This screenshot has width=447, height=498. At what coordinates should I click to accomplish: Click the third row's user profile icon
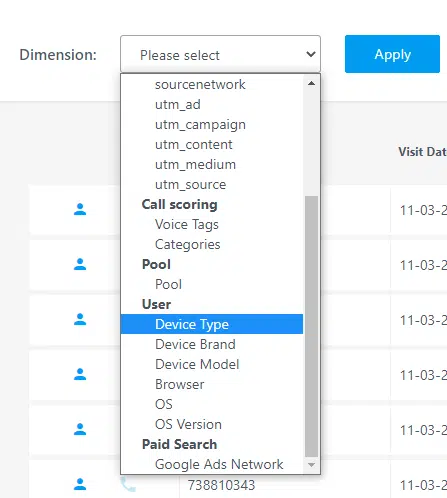[x=80, y=319]
